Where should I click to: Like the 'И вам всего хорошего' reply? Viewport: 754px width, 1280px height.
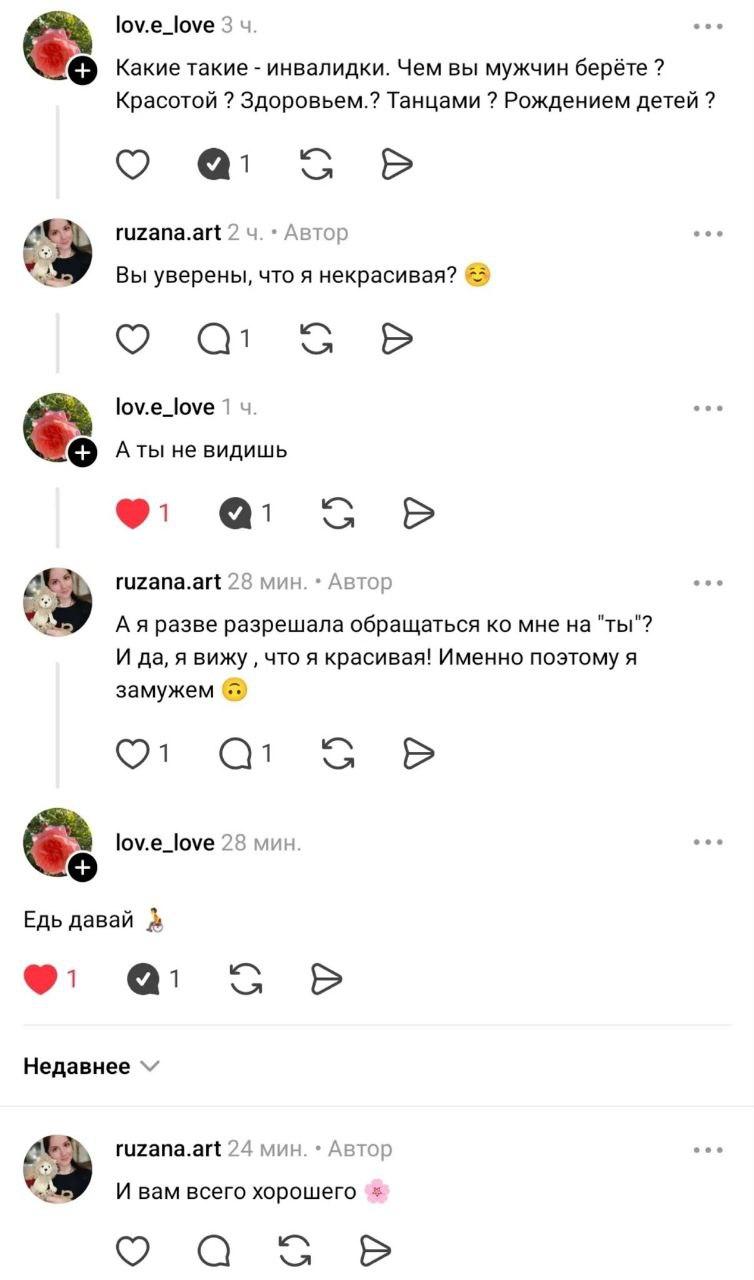pyautogui.click(x=133, y=1249)
